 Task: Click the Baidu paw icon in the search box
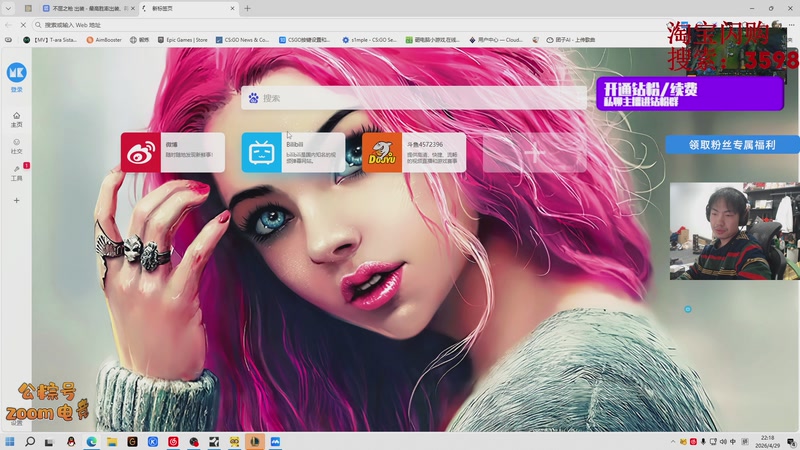(254, 98)
